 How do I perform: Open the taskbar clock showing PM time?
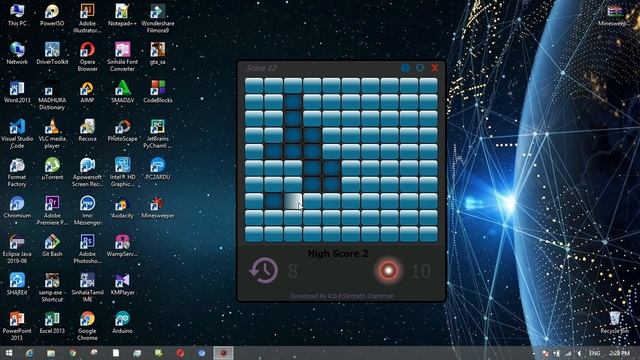(x=619, y=353)
